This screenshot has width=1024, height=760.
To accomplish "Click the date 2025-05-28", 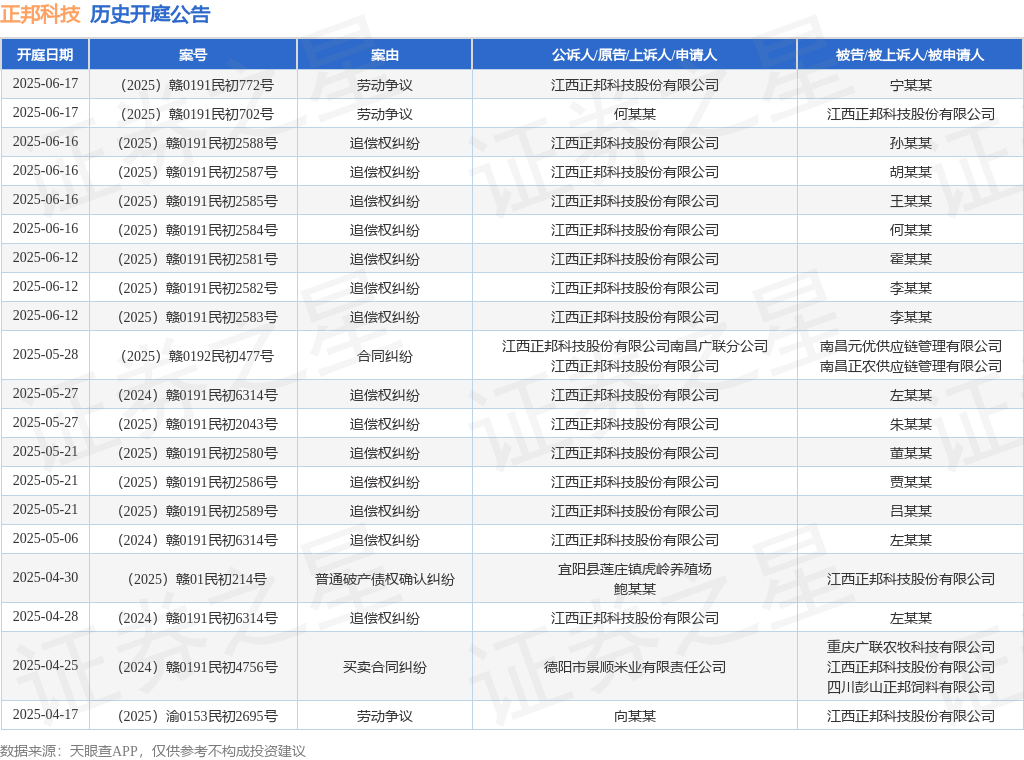I will pos(45,355).
